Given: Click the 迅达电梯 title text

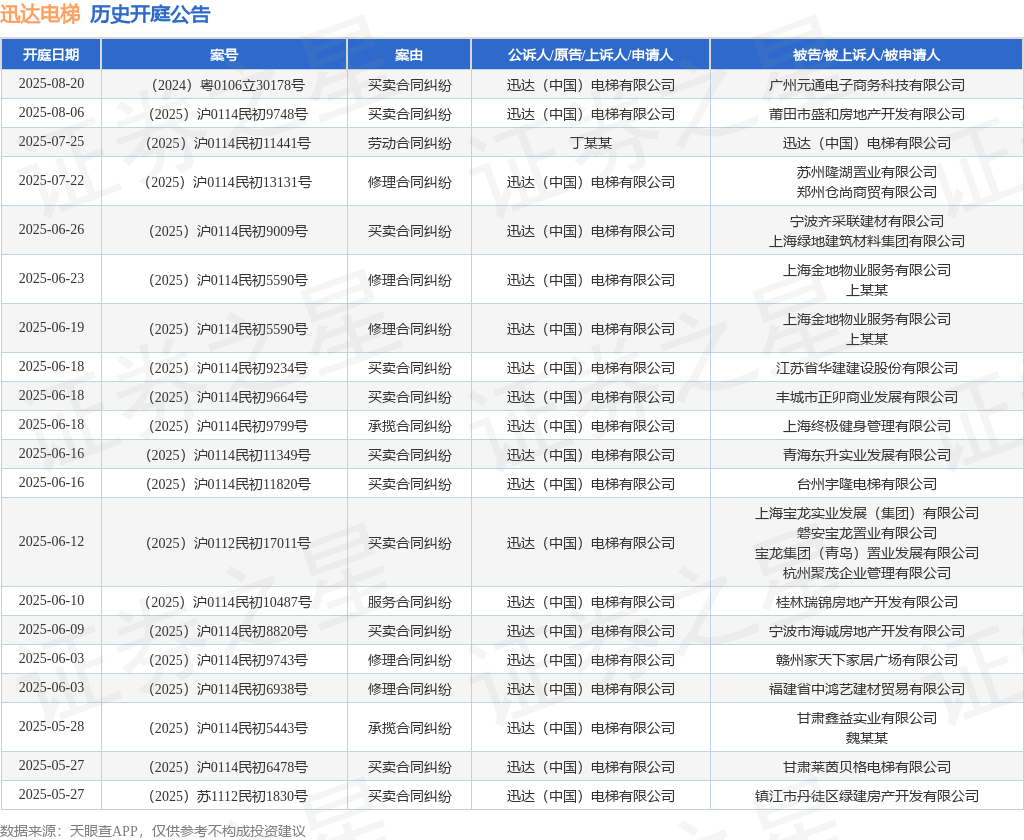Looking at the screenshot, I should point(40,14).
